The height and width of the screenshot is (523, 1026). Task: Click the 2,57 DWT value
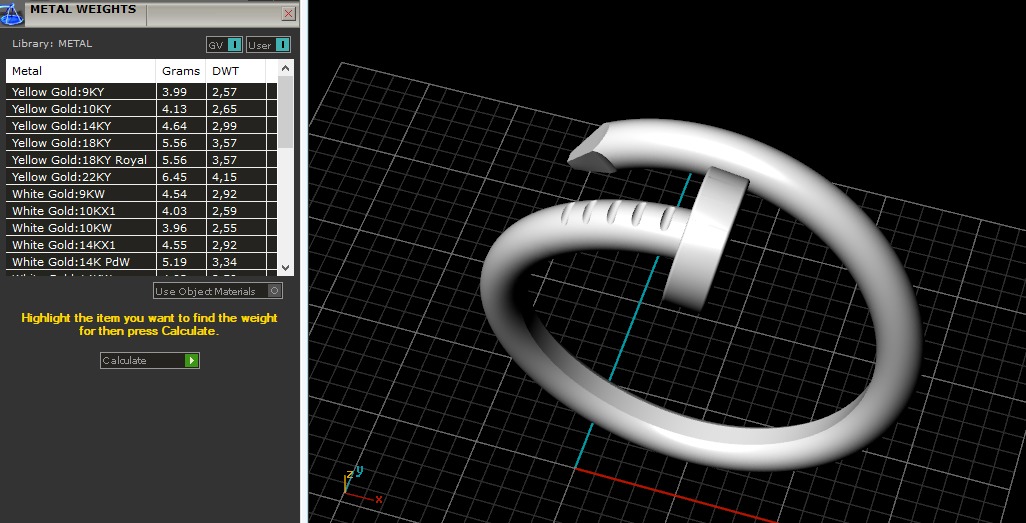224,92
